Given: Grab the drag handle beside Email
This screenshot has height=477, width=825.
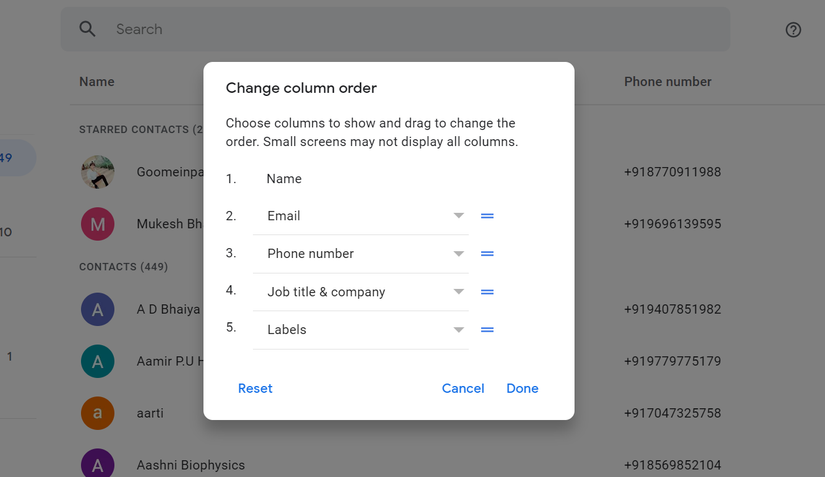Looking at the screenshot, I should tap(487, 216).
